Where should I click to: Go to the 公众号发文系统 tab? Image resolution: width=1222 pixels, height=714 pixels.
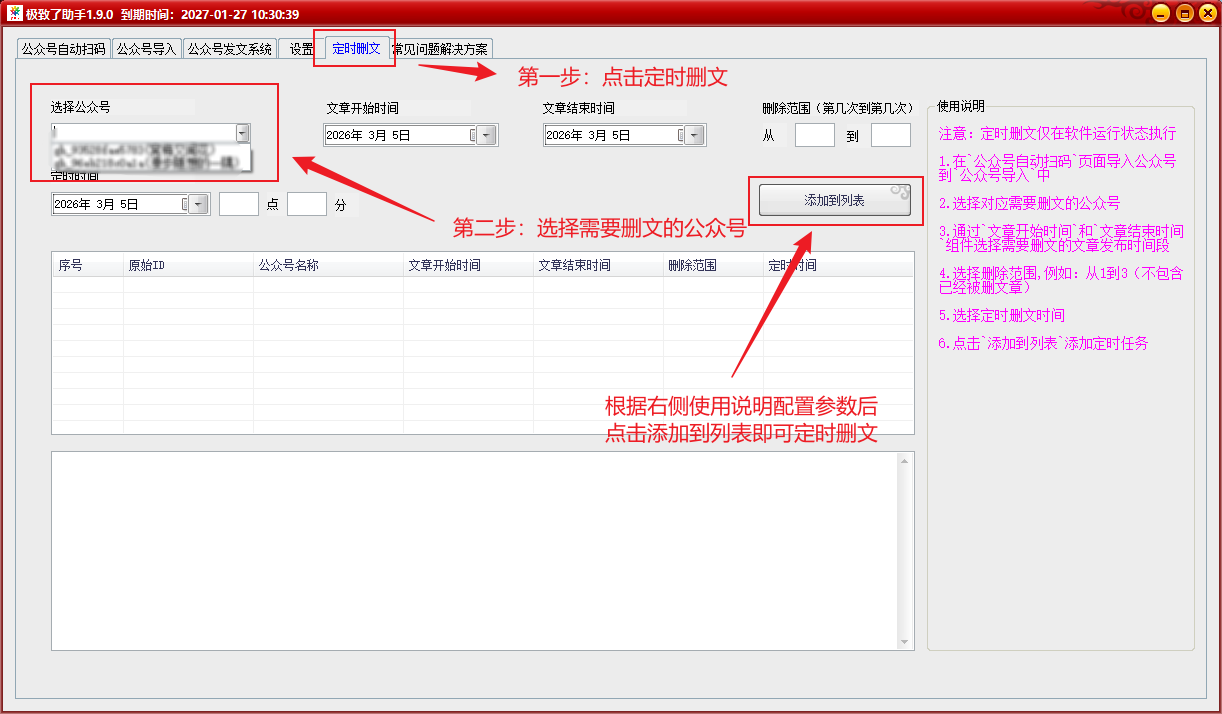(229, 49)
